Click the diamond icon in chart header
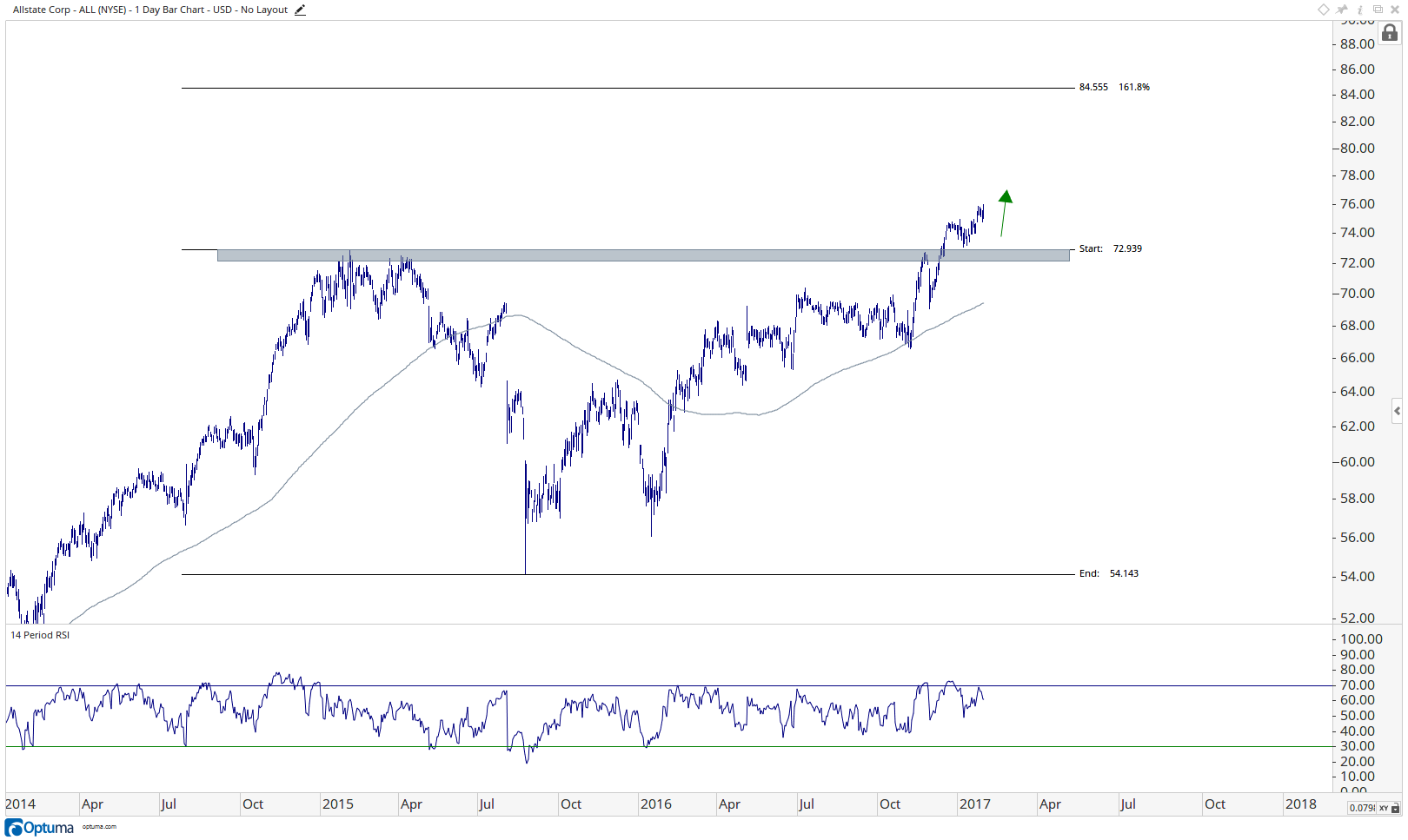 [1324, 10]
